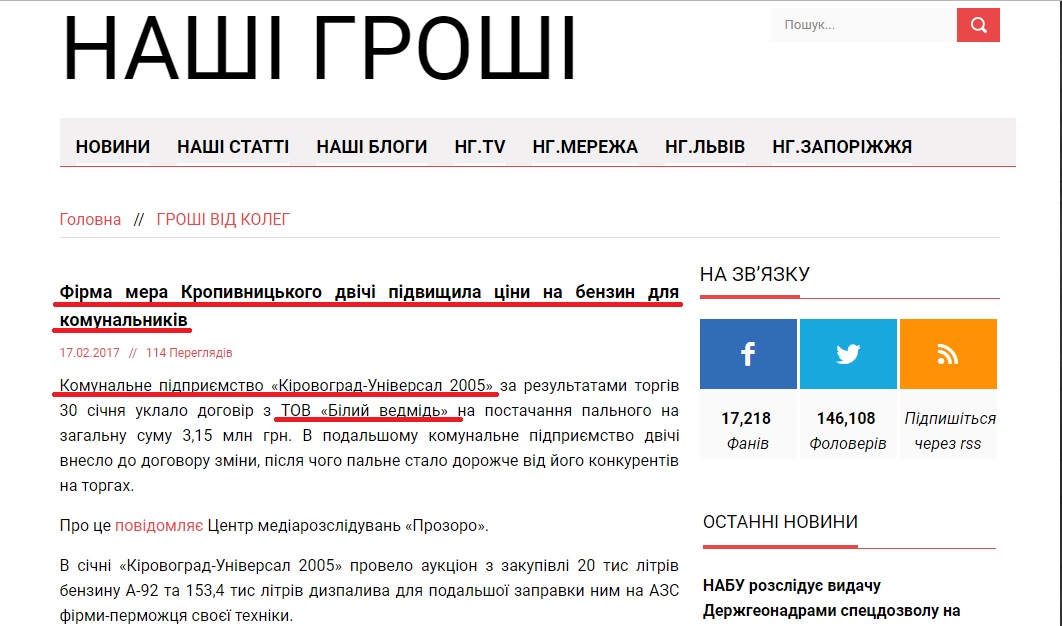
Task: Click the повідомляє hyperlink in article
Action: (159, 526)
